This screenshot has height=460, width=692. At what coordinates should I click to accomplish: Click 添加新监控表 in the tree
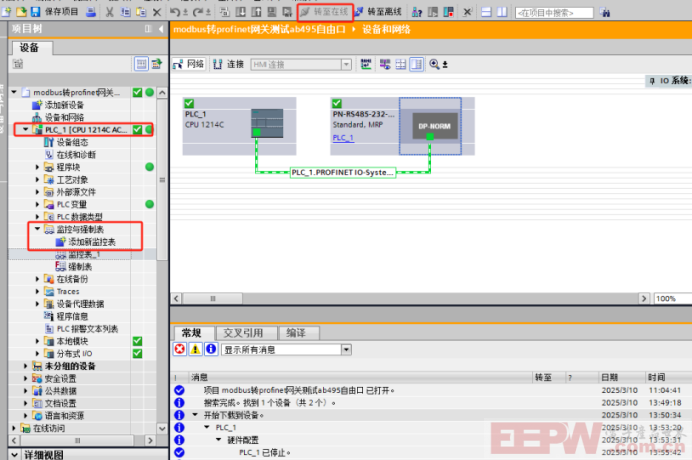(92, 242)
